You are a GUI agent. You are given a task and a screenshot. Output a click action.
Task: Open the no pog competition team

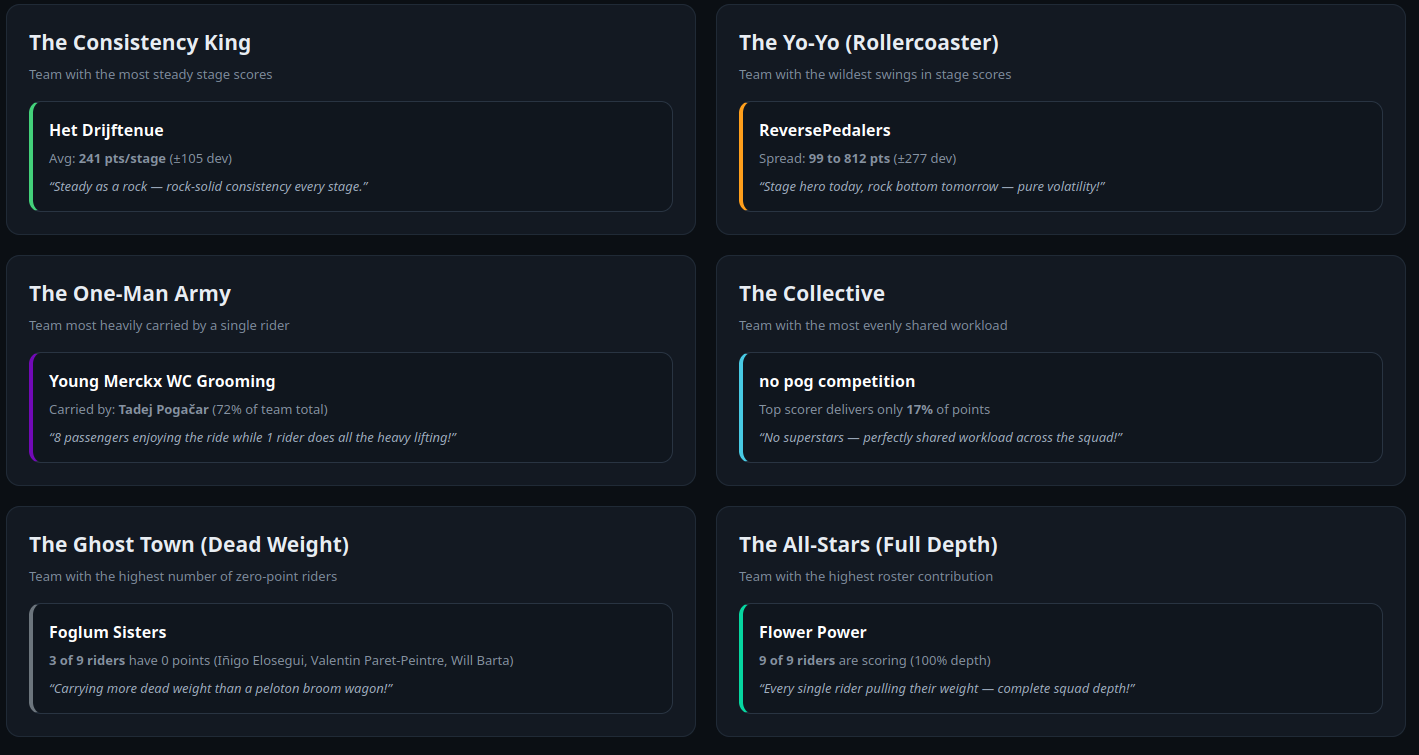[x=837, y=381]
